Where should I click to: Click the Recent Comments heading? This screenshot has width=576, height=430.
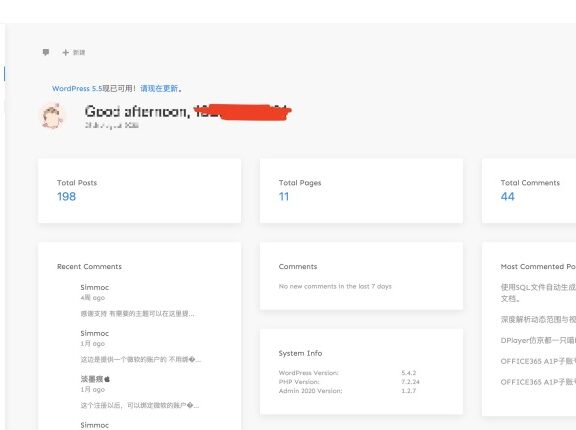(x=89, y=266)
